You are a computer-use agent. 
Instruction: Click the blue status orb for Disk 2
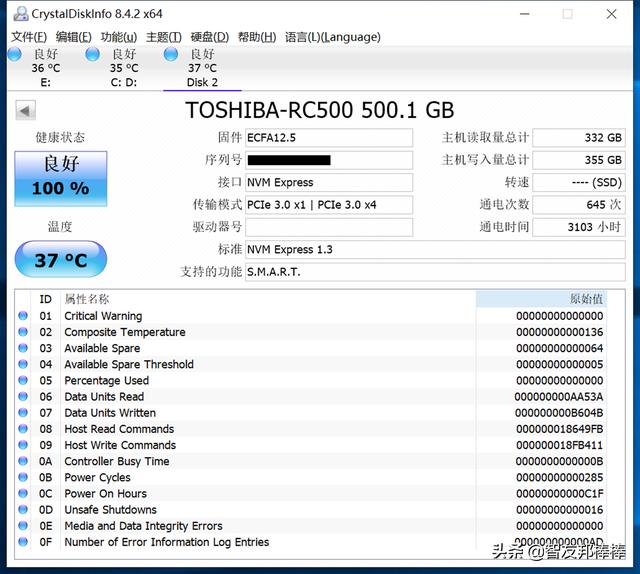171,54
